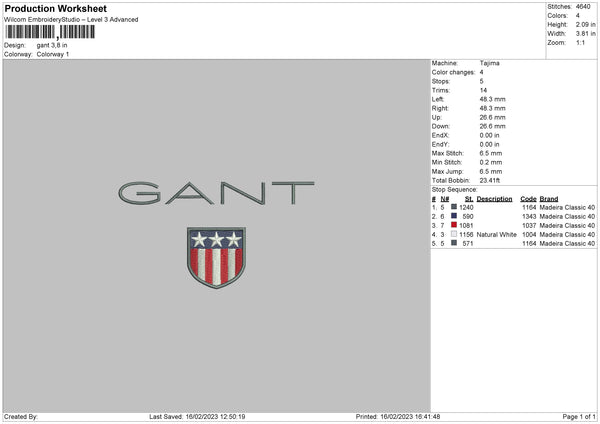Image resolution: width=600 pixels, height=424 pixels.
Task: Click thread code 1037
Action: (x=529, y=225)
